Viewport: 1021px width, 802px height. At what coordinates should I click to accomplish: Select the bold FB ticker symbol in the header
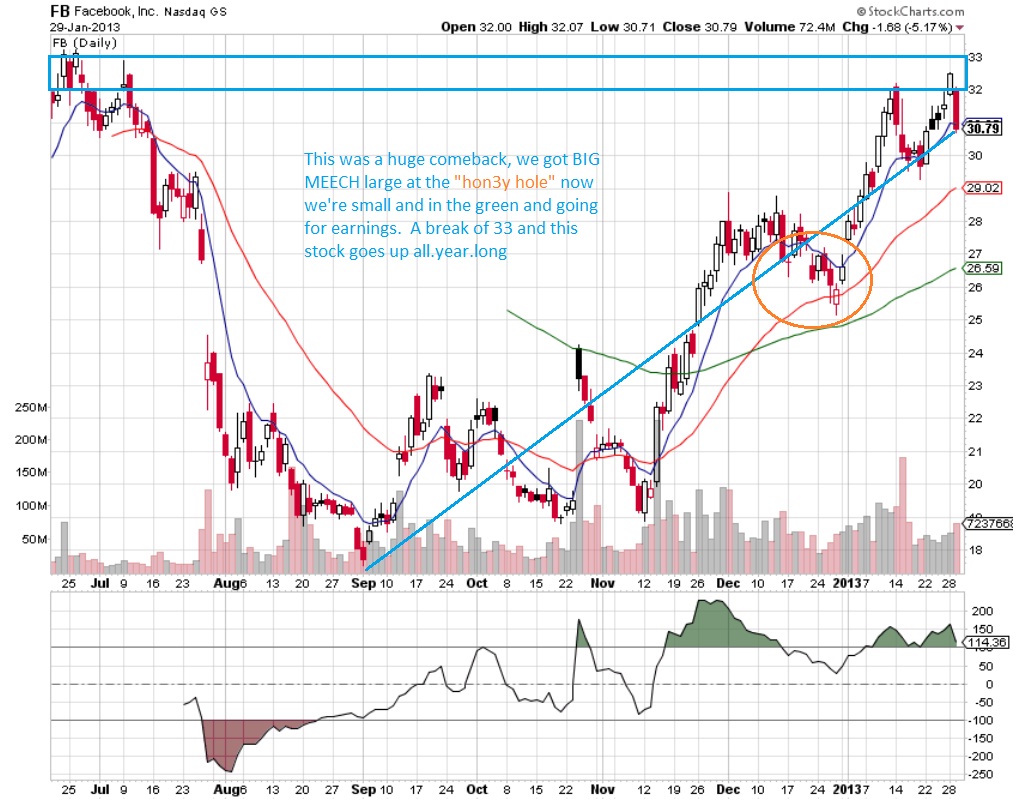tap(61, 11)
